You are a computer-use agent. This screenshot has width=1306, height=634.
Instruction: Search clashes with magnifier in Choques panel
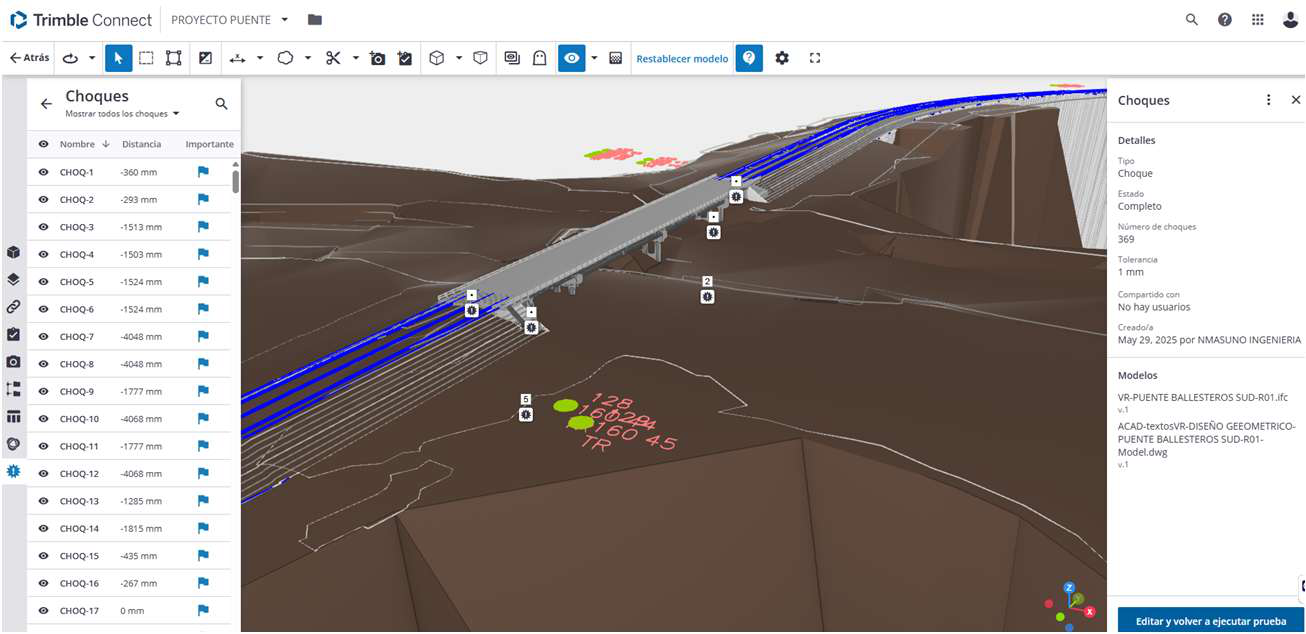pyautogui.click(x=221, y=103)
